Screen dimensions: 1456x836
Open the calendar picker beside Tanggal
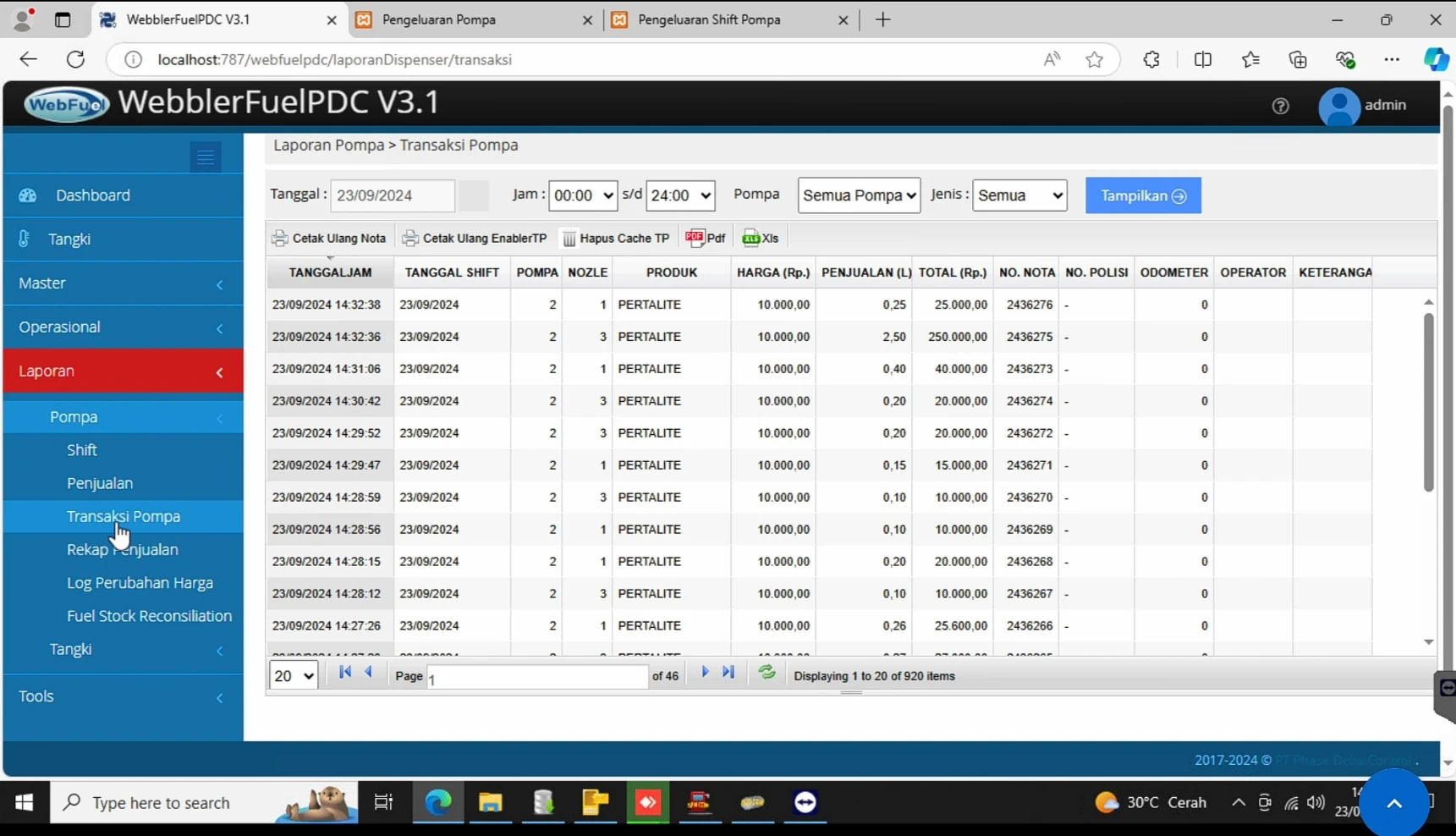click(x=474, y=195)
